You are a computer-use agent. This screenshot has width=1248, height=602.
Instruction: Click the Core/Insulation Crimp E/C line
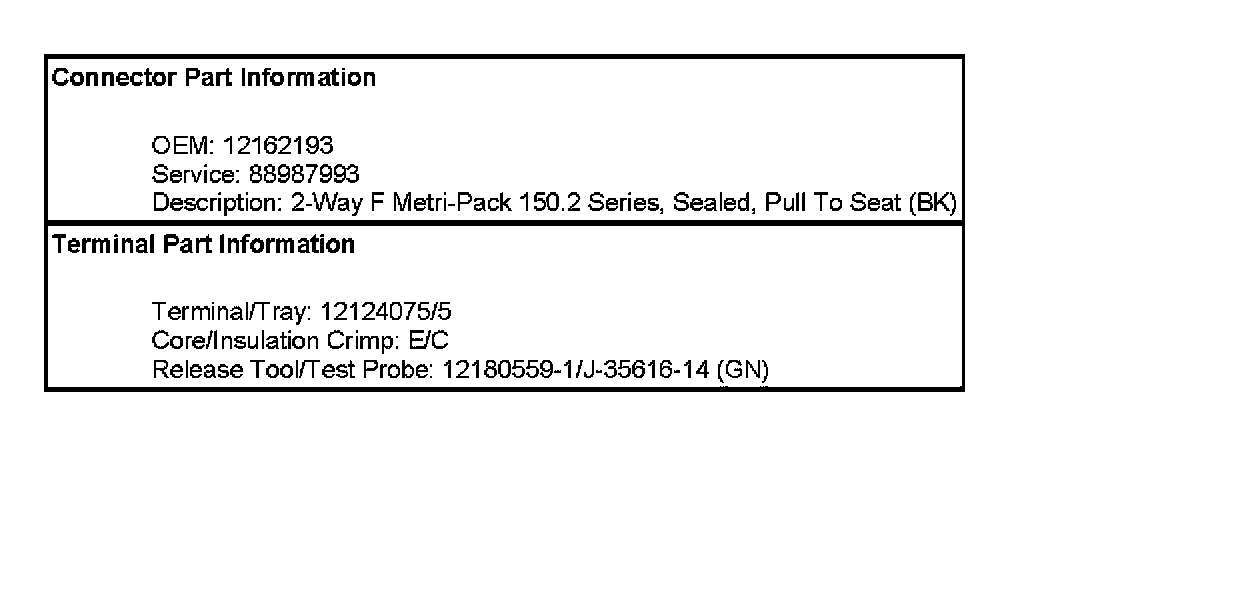tap(300, 340)
